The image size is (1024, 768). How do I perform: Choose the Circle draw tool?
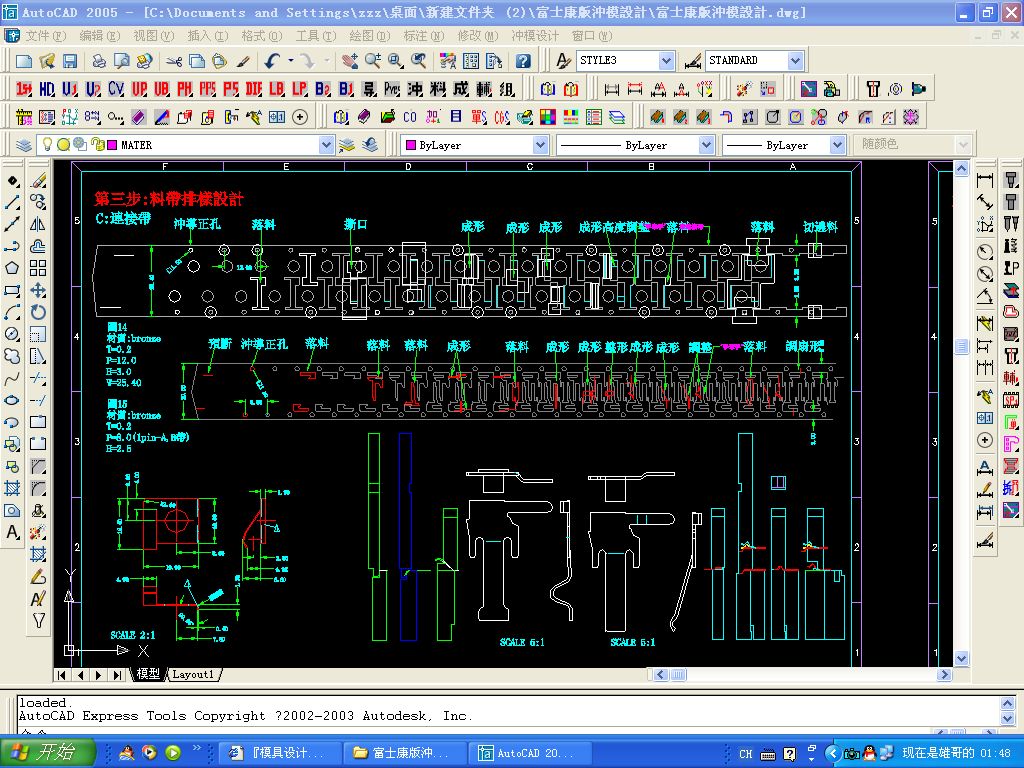12,334
